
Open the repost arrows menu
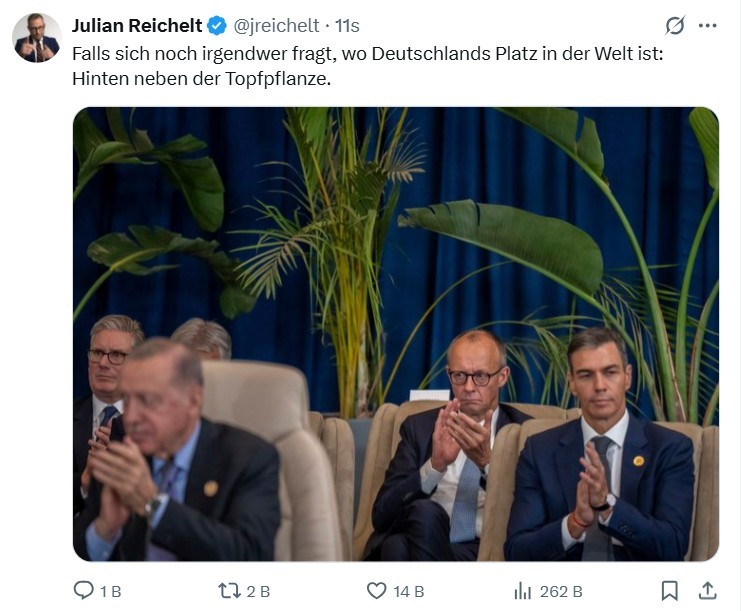pyautogui.click(x=229, y=591)
